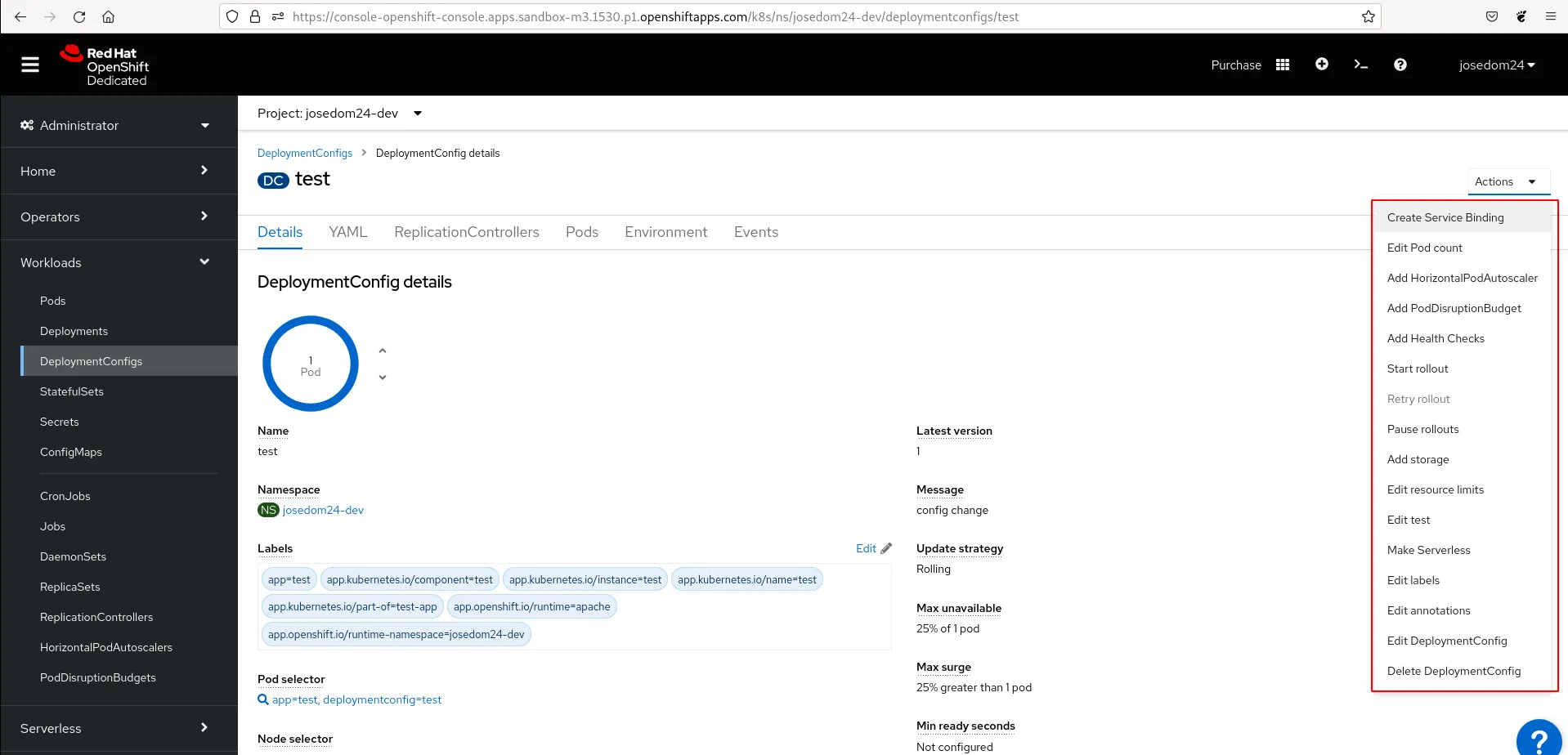The image size is (1568, 755).
Task: Reload the page with browser refresh icon
Action: 79,16
